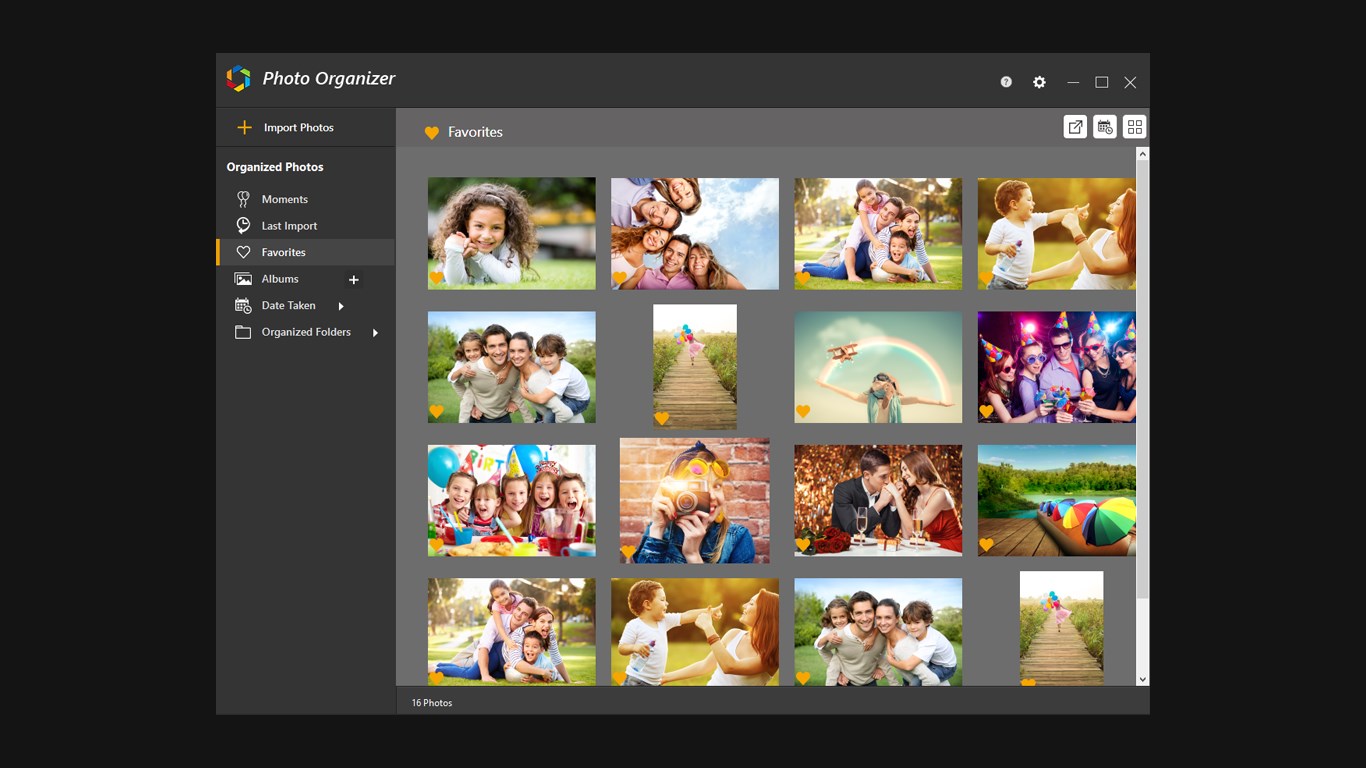Click the vertical scrollbar thumb of the photo grid
Screen dimensions: 1366x768
point(1143,380)
